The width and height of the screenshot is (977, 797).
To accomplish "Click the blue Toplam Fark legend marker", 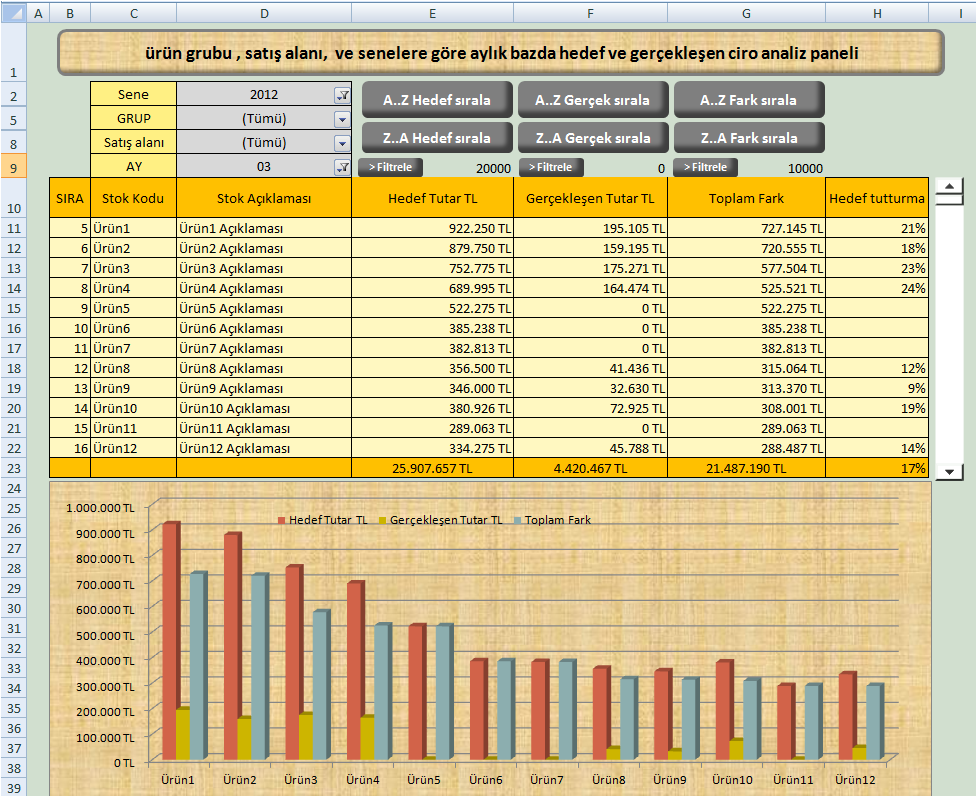I will (x=518, y=520).
